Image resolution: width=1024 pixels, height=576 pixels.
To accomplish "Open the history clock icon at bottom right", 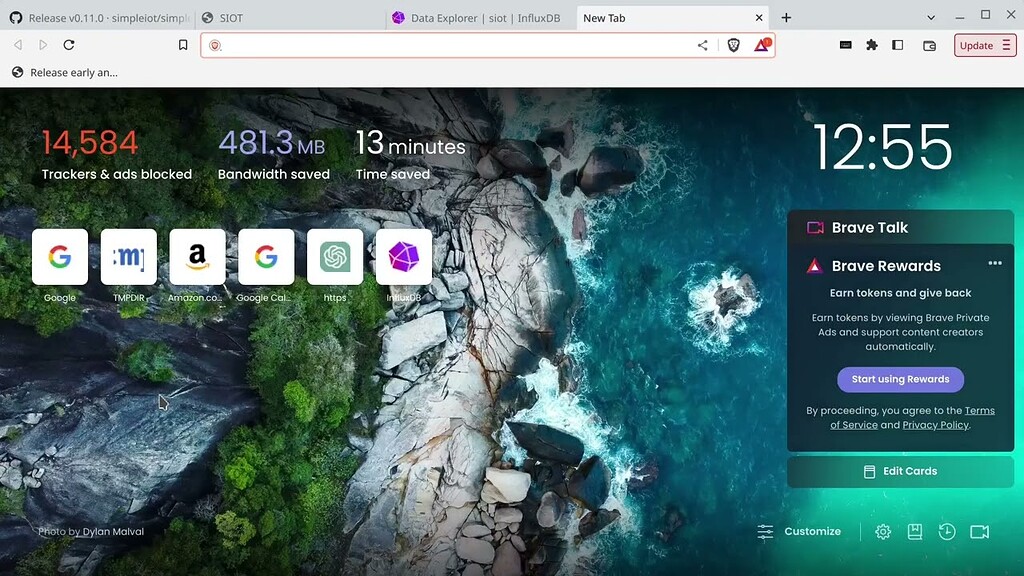I will [x=947, y=532].
